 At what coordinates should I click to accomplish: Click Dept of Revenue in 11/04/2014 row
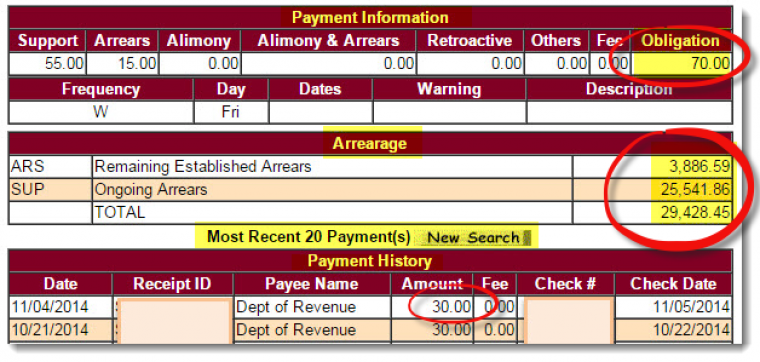[x=296, y=307]
